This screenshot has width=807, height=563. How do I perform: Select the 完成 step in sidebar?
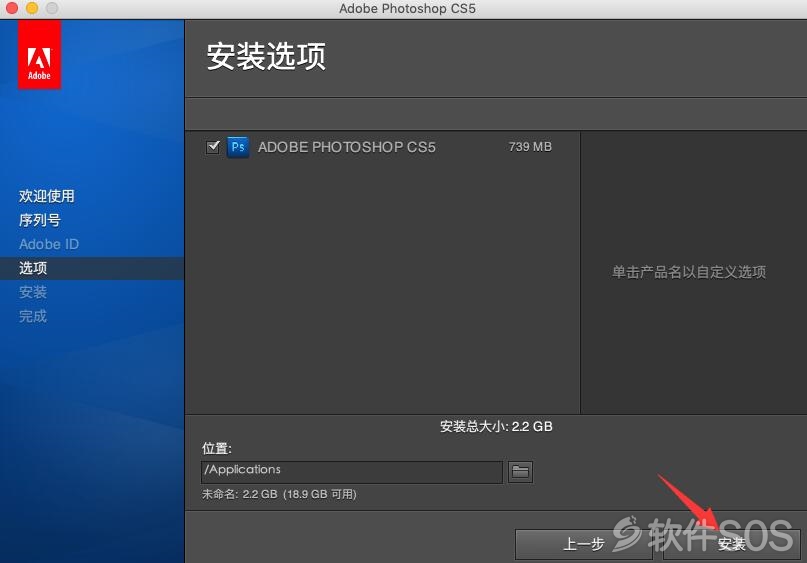pos(33,316)
